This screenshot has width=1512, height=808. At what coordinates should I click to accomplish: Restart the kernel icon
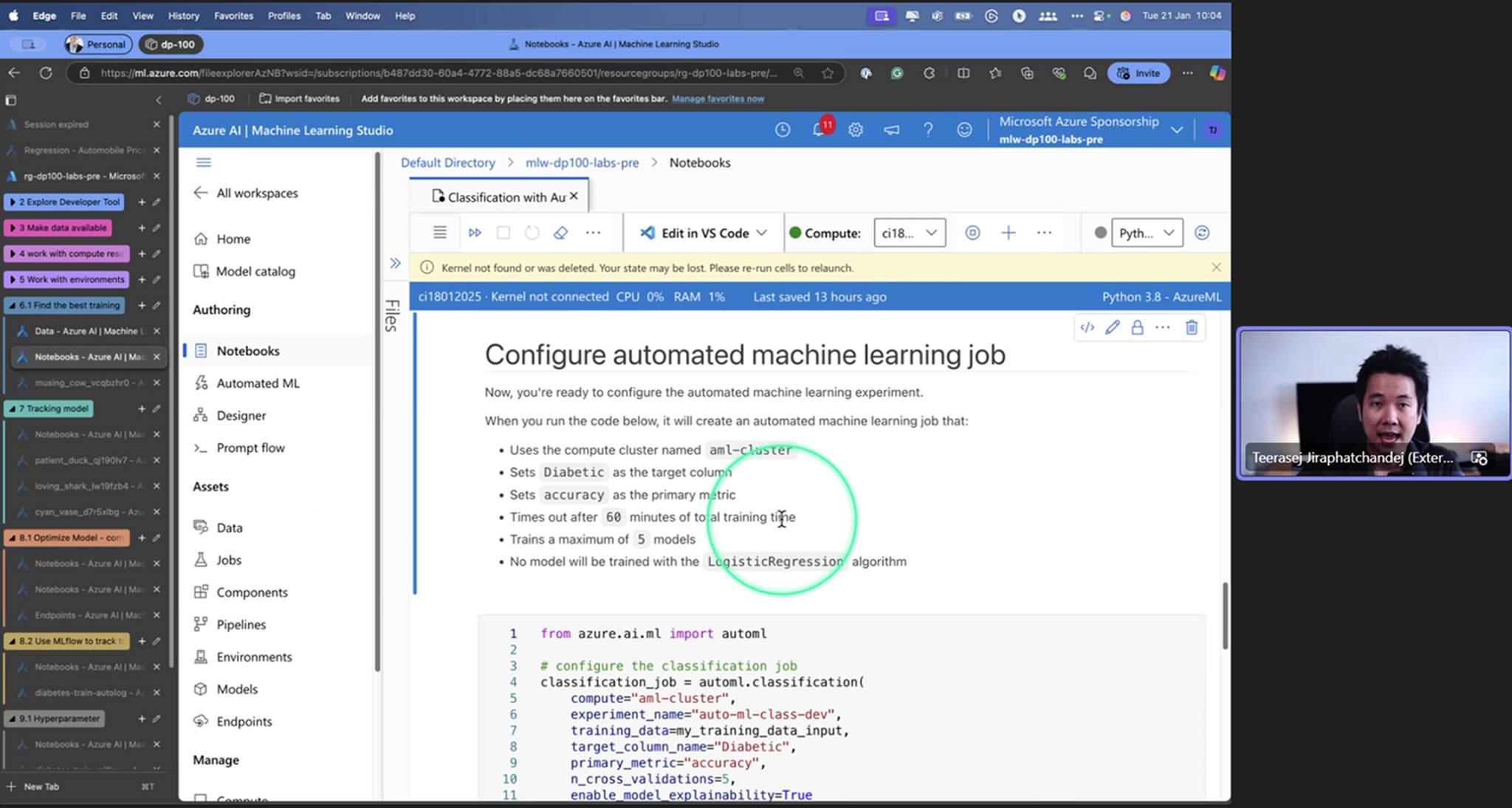pyautogui.click(x=532, y=233)
